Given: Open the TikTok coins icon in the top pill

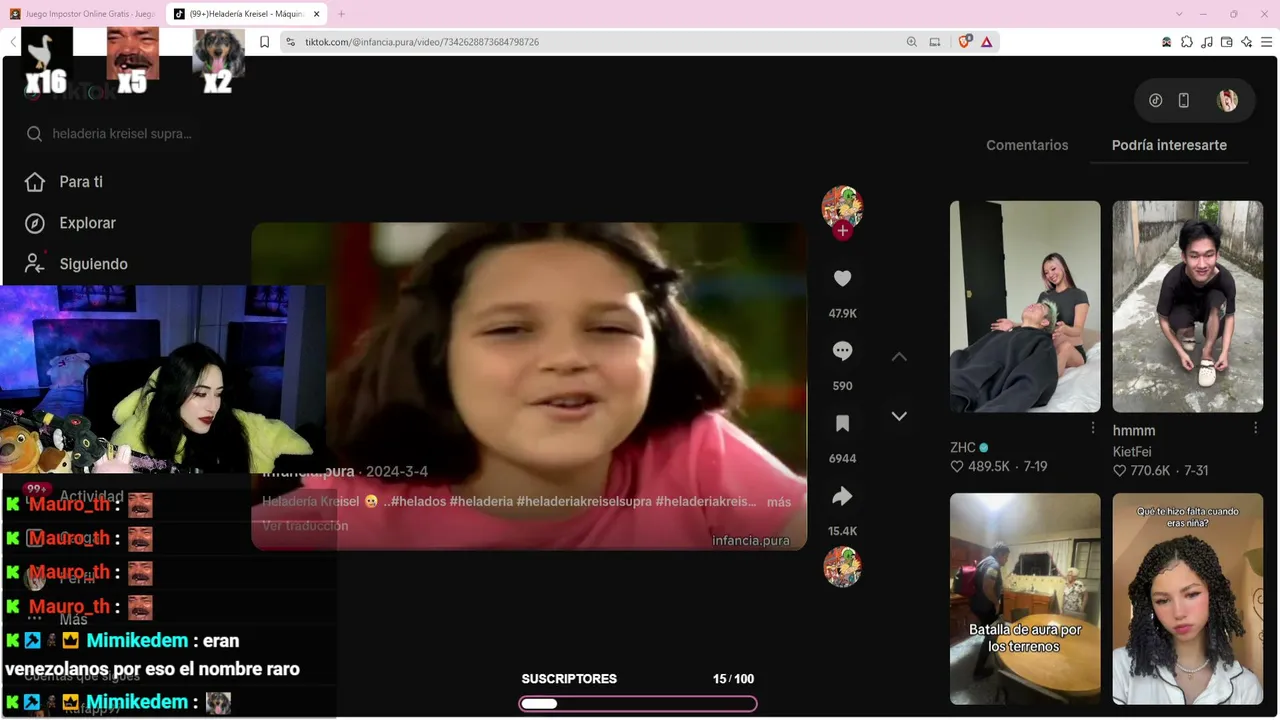Looking at the screenshot, I should pos(1155,100).
